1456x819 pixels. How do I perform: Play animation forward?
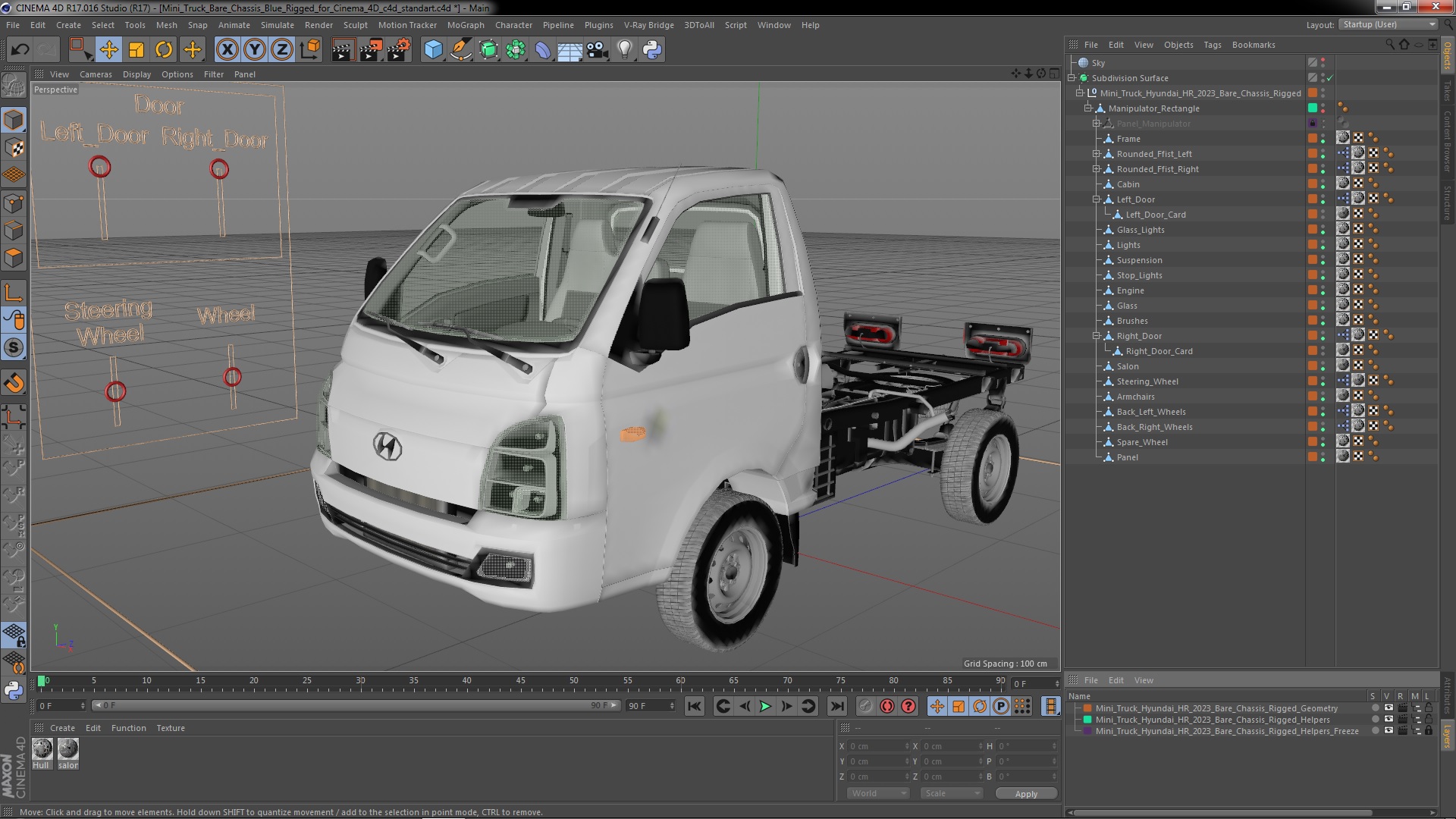(x=765, y=706)
